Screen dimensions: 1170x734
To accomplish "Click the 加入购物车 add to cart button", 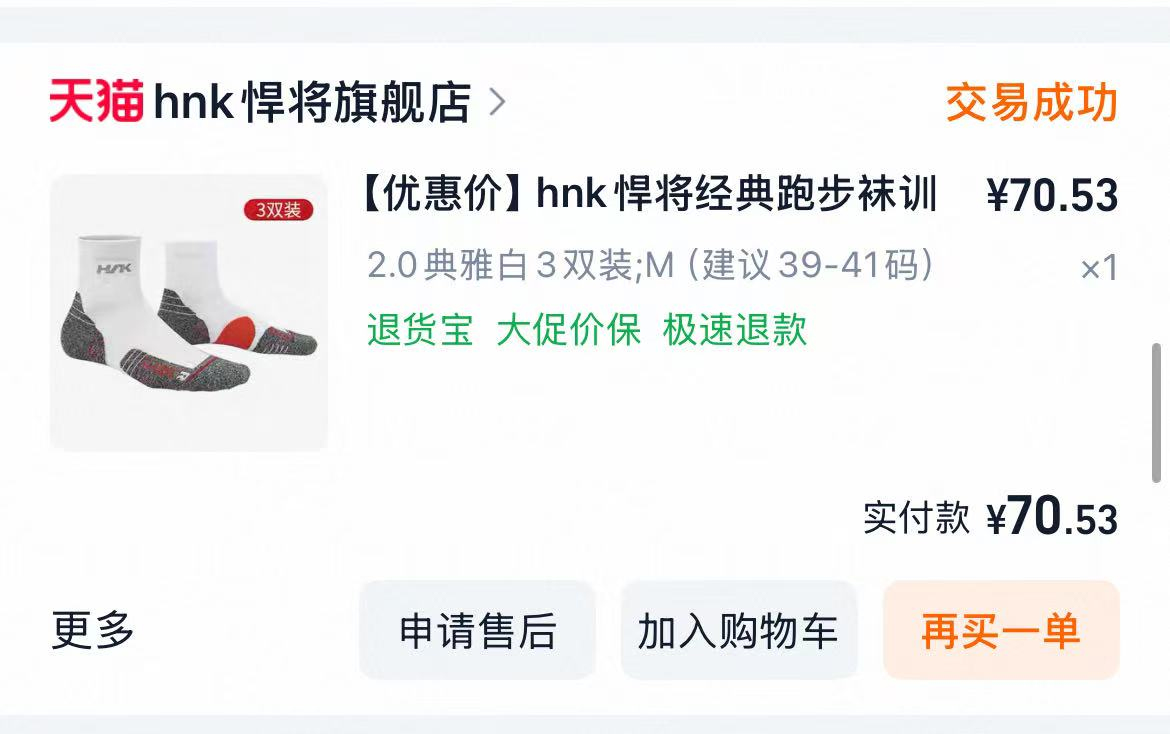I will tap(739, 630).
